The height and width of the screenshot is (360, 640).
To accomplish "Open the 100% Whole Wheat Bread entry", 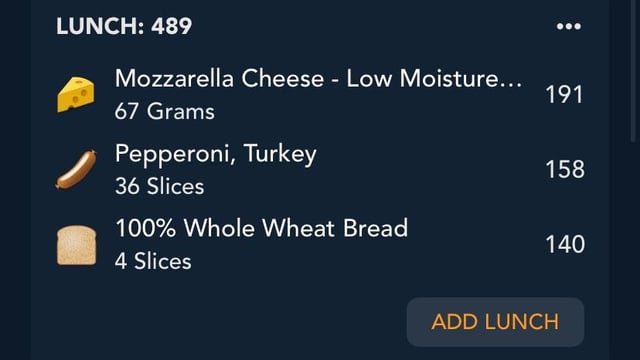I will (320, 244).
